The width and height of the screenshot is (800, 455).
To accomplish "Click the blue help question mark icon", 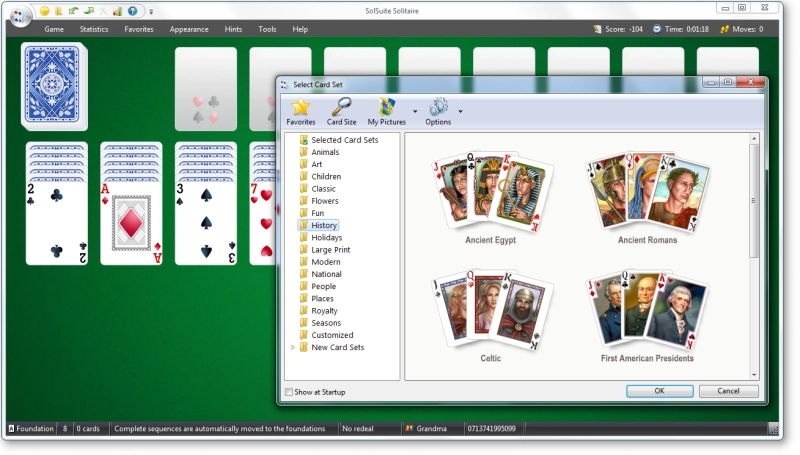I will tap(133, 11).
